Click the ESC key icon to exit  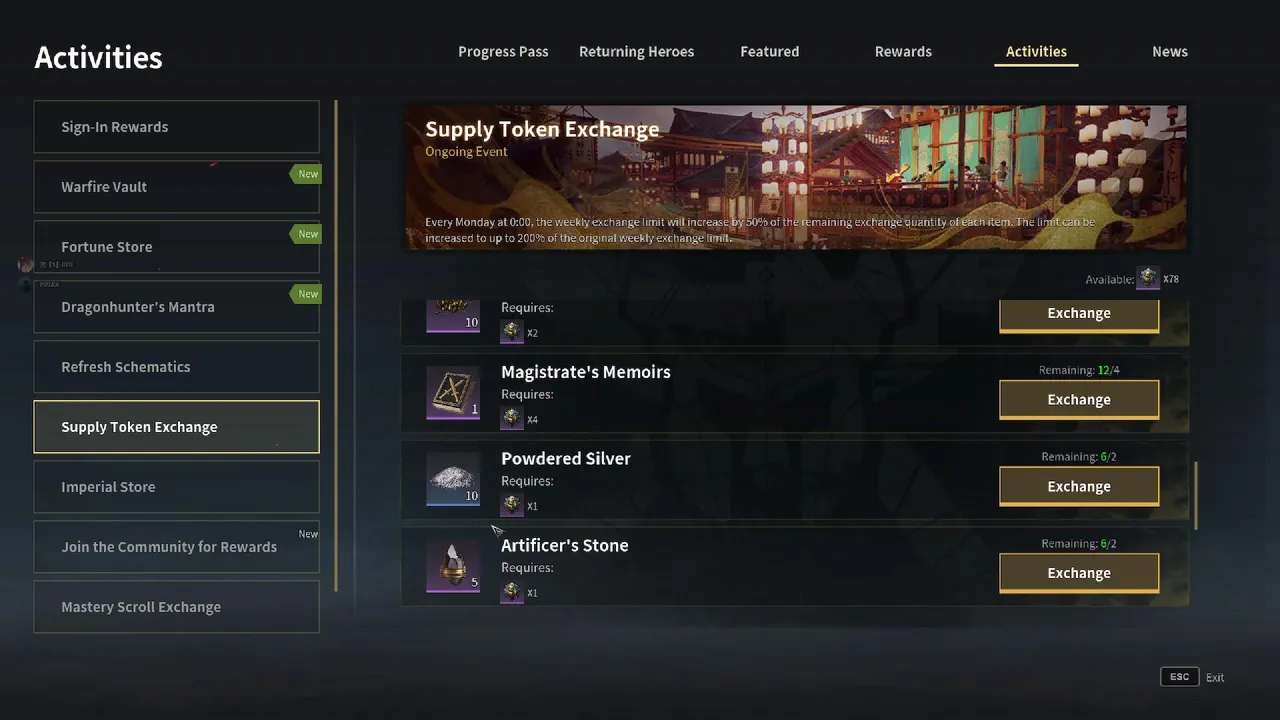coord(1179,677)
